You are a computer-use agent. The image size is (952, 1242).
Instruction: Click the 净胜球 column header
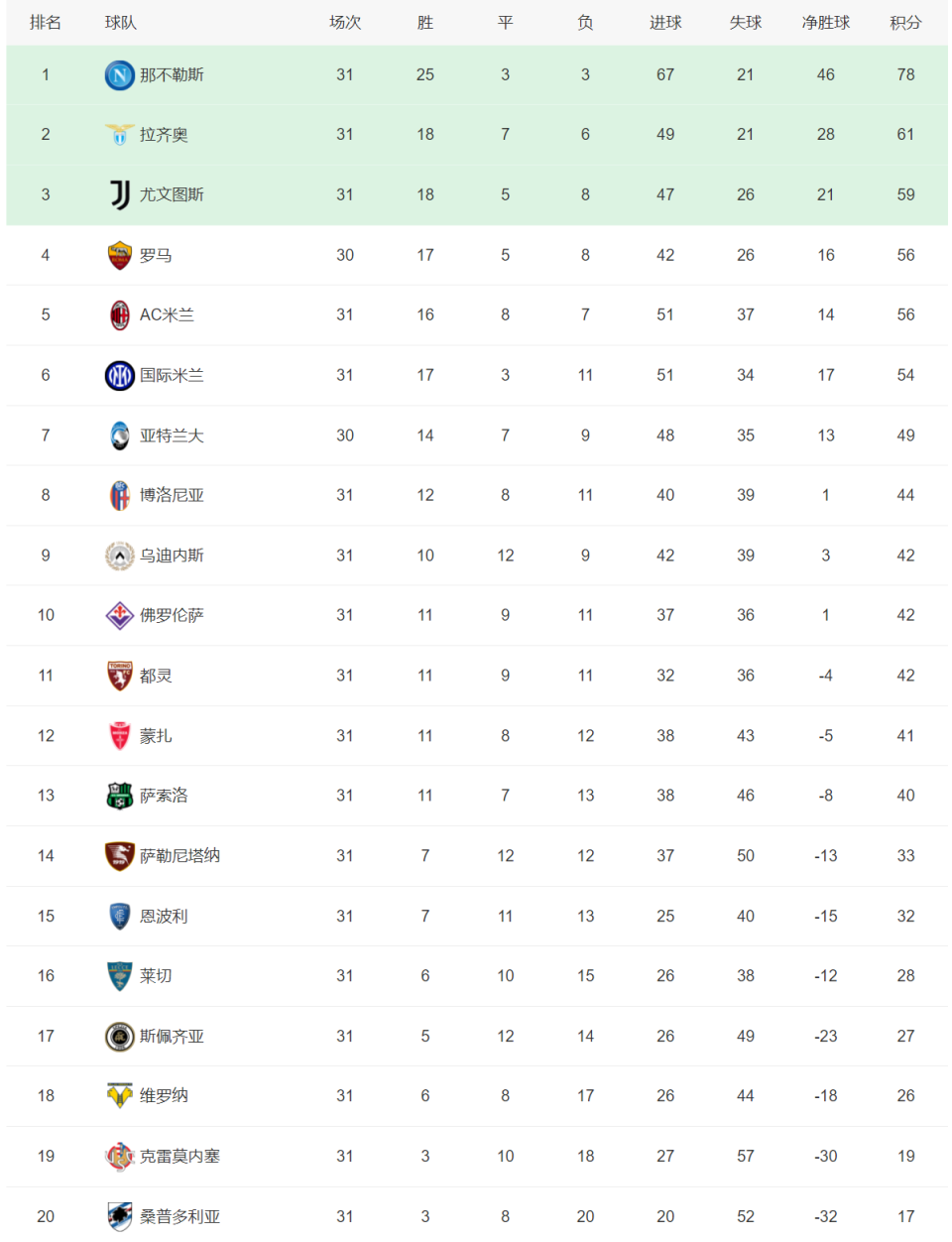(825, 23)
